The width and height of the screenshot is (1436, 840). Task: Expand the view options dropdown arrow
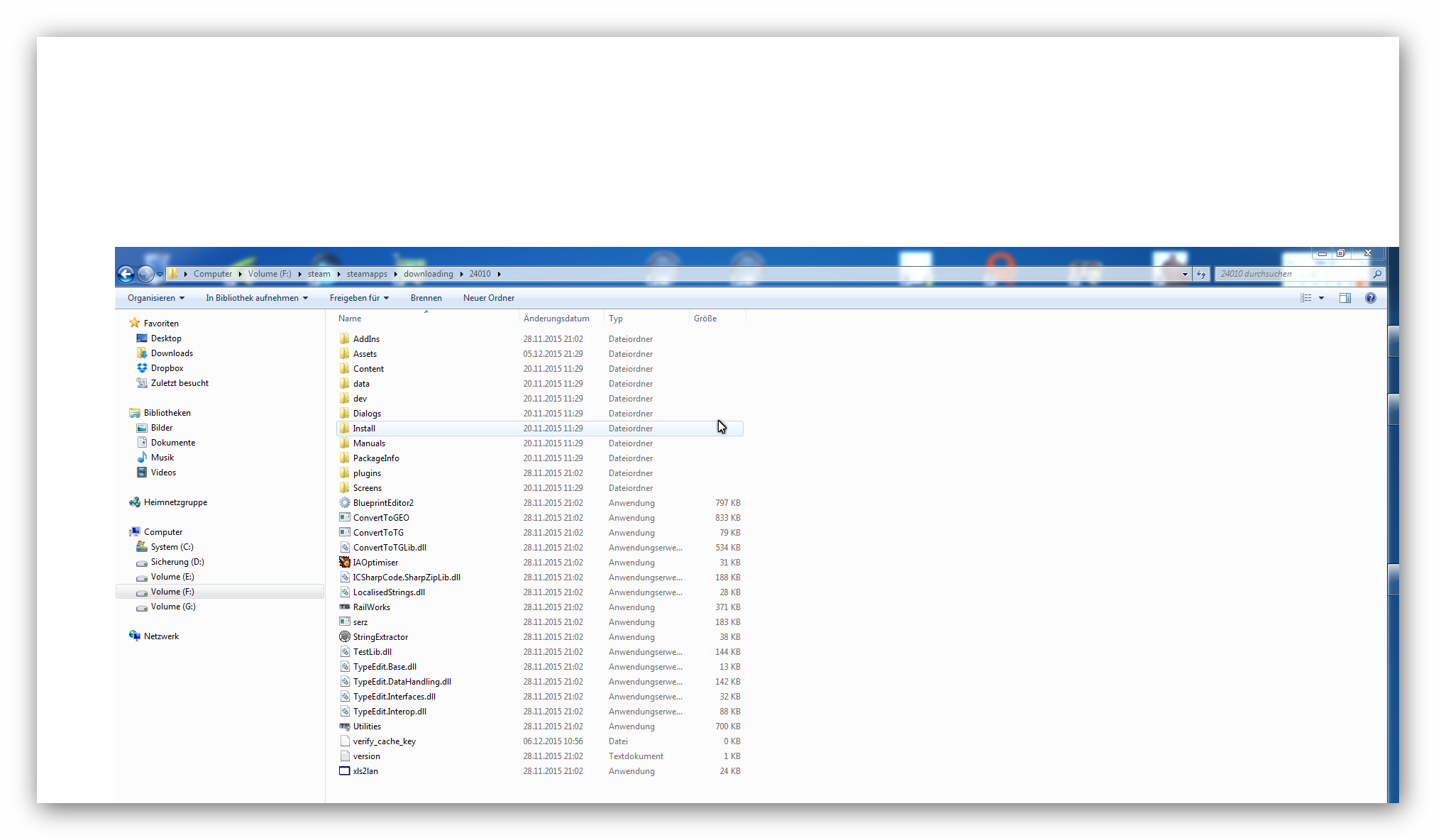coord(1321,298)
